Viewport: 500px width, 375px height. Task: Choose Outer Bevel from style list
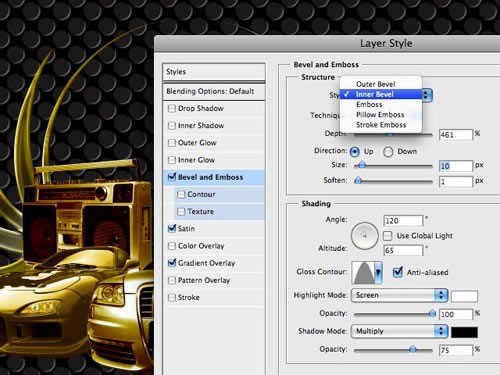[376, 84]
